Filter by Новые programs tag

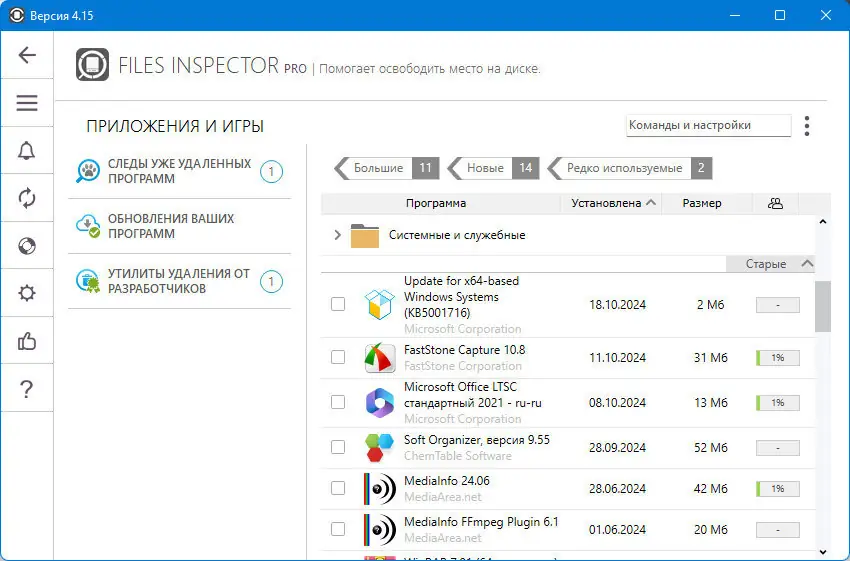pos(493,168)
